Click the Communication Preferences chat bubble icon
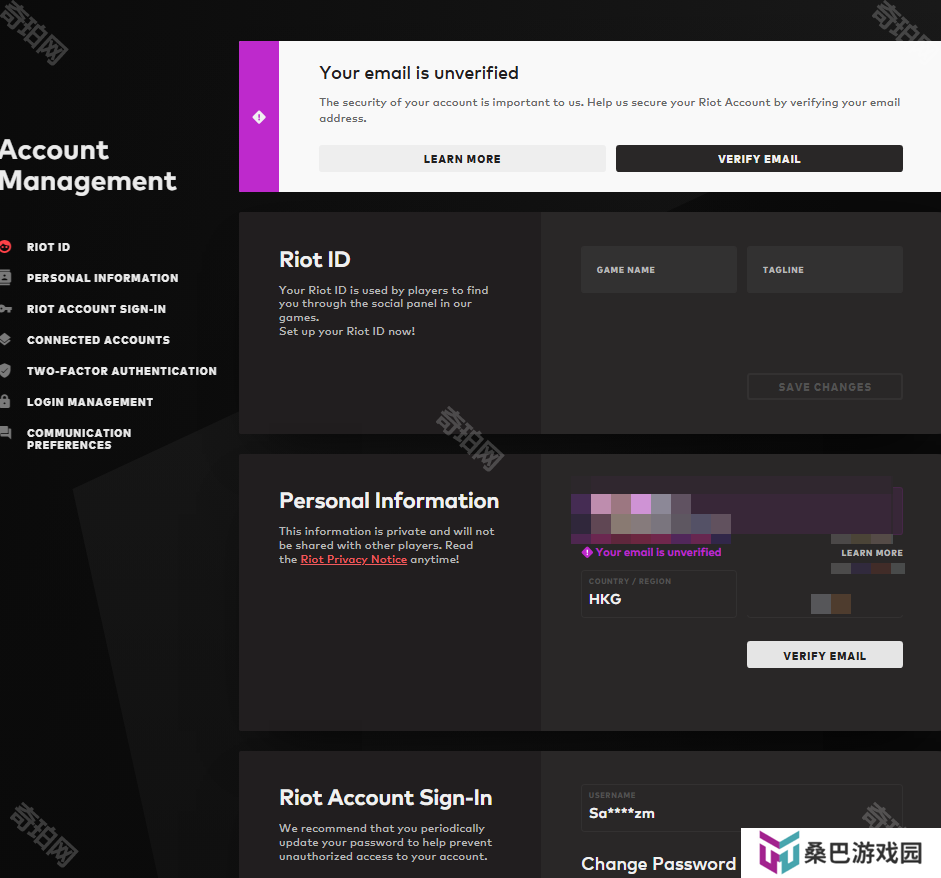Image resolution: width=941 pixels, height=878 pixels. [x=6, y=433]
